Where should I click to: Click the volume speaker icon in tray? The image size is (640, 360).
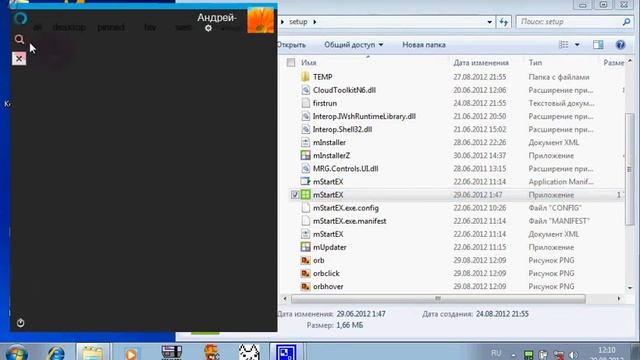[x=573, y=355]
